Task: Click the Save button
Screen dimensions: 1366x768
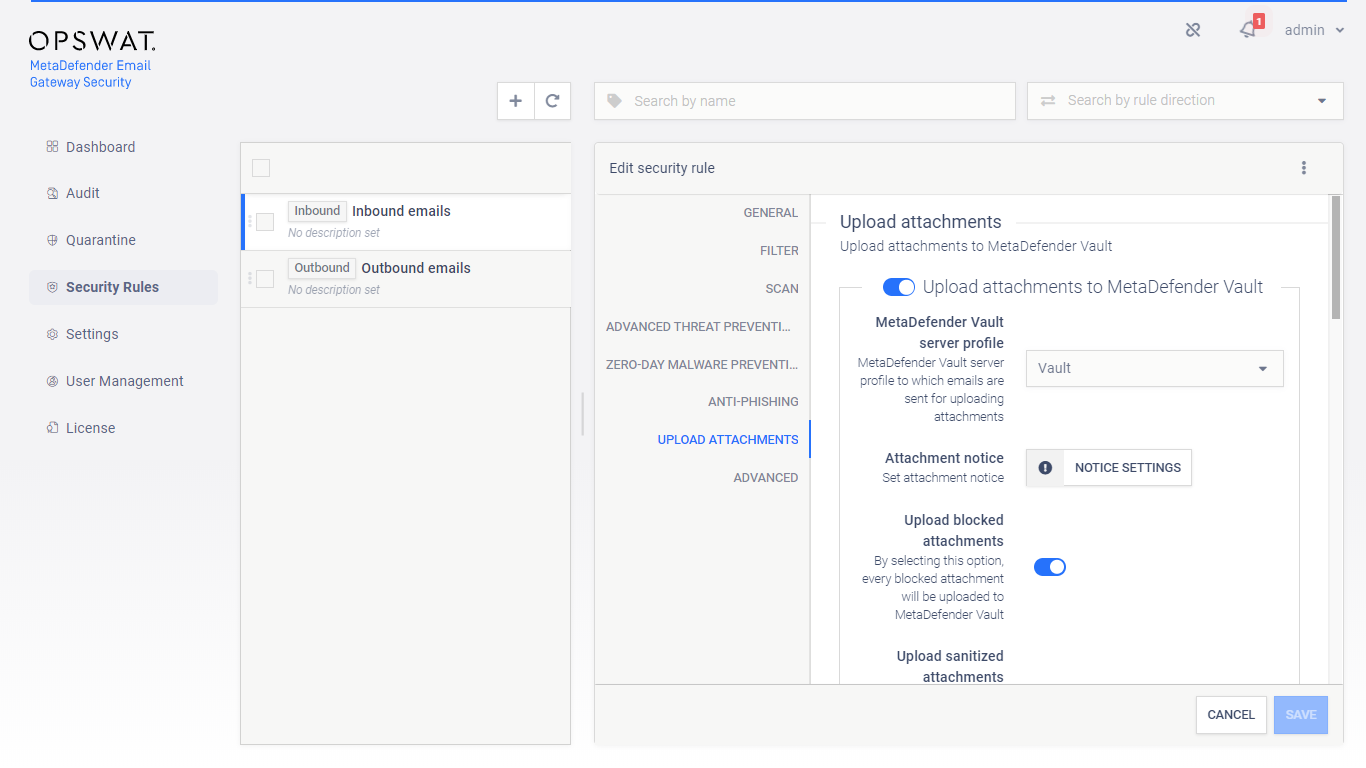Action: (1301, 715)
